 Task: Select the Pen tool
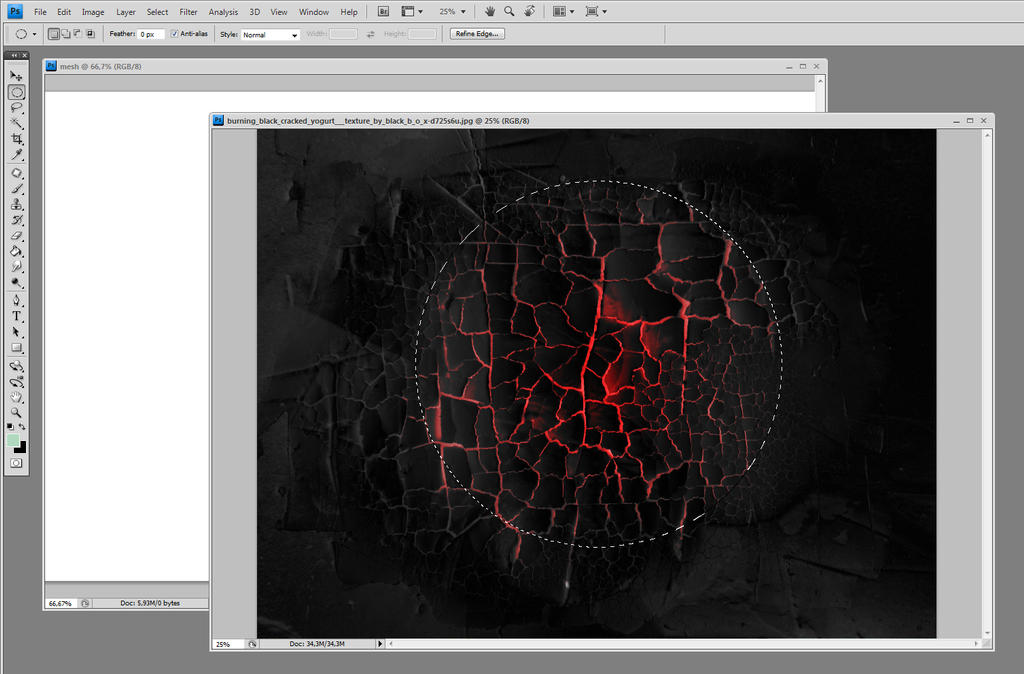(16, 300)
